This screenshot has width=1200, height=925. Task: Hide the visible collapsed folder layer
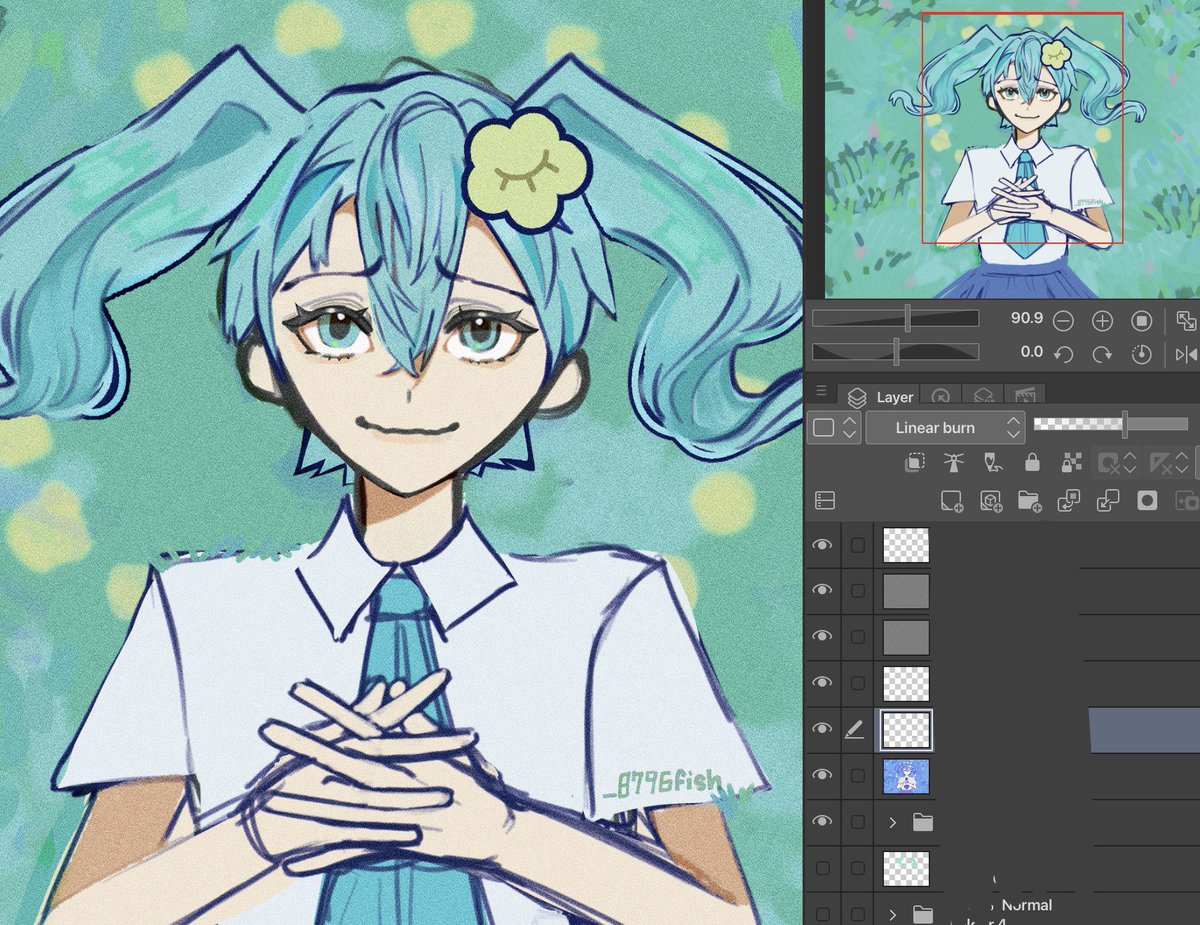click(822, 821)
